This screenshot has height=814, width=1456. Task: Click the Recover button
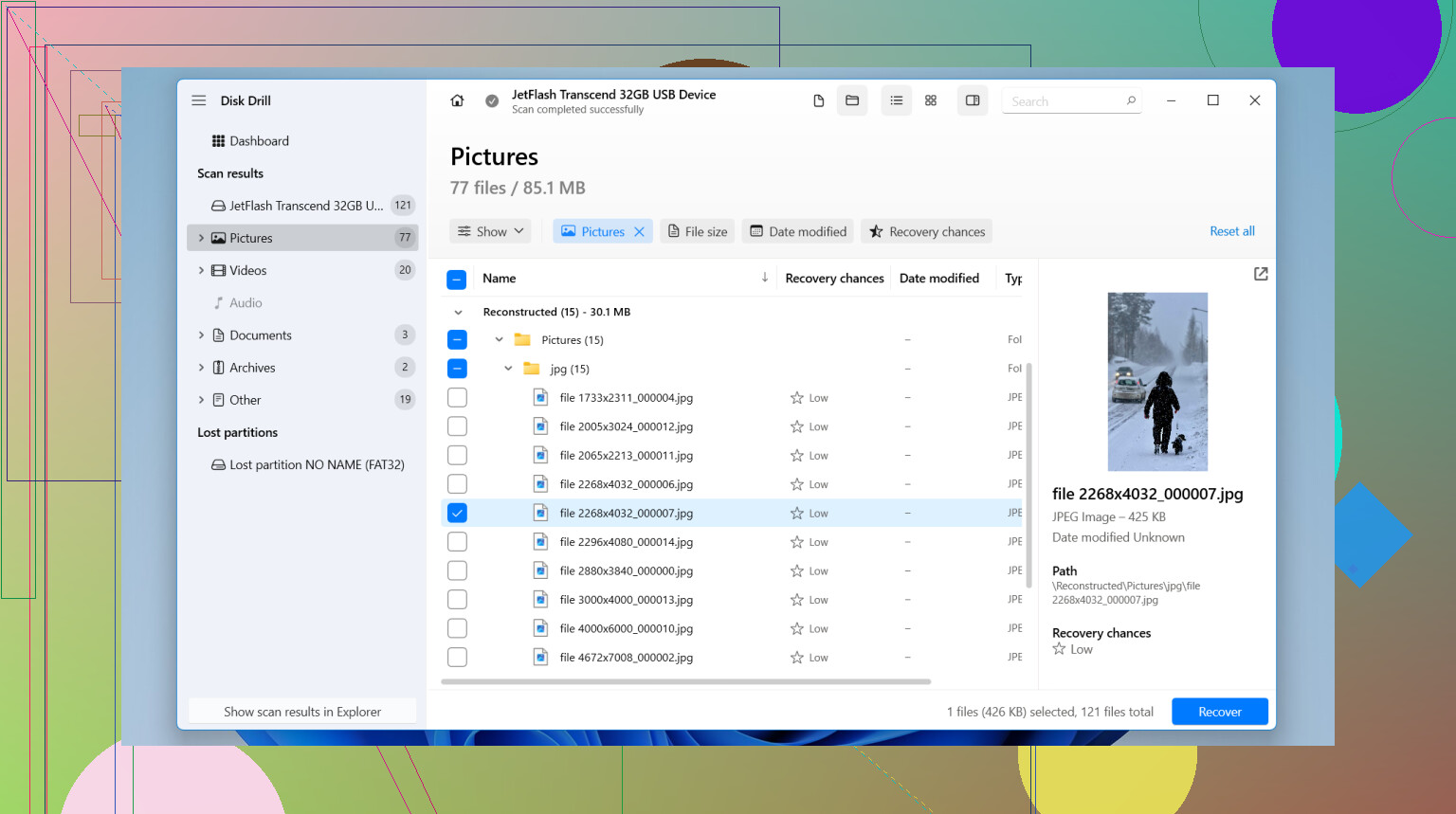[1220, 712]
